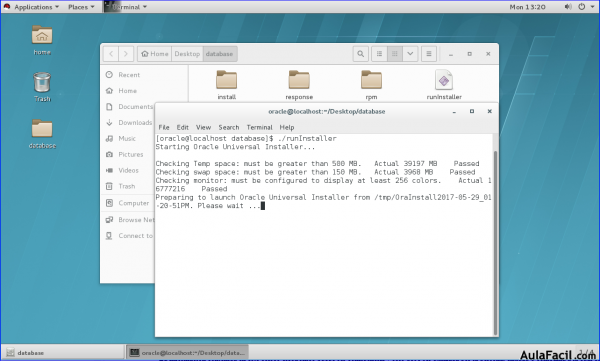
Task: Open Videos in the sidebar
Action: [x=128, y=170]
